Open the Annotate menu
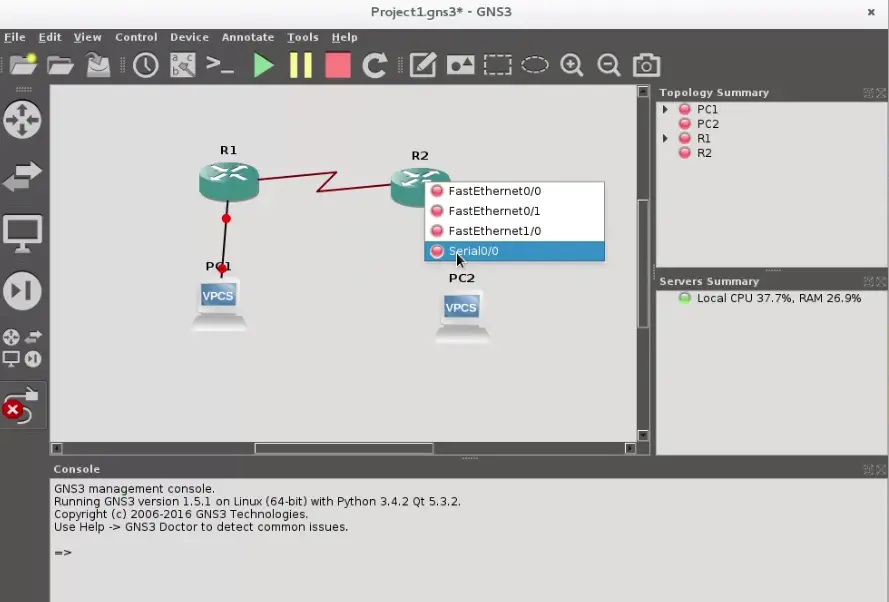Viewport: 889px width, 602px height. point(248,37)
